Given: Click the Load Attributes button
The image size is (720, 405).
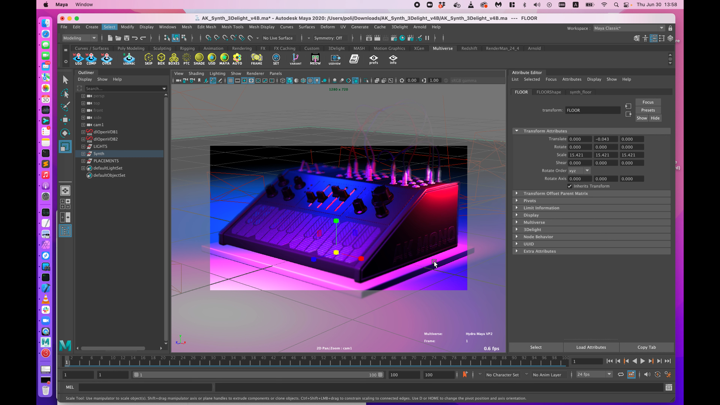Looking at the screenshot, I should pyautogui.click(x=591, y=347).
